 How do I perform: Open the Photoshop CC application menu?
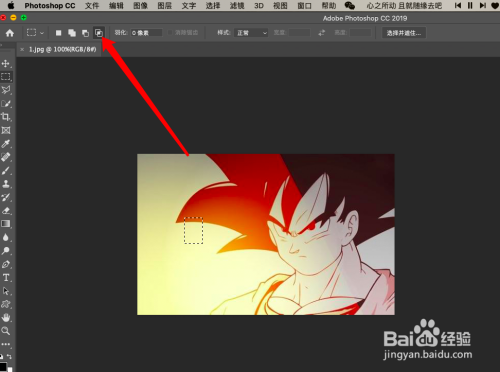click(x=50, y=6)
